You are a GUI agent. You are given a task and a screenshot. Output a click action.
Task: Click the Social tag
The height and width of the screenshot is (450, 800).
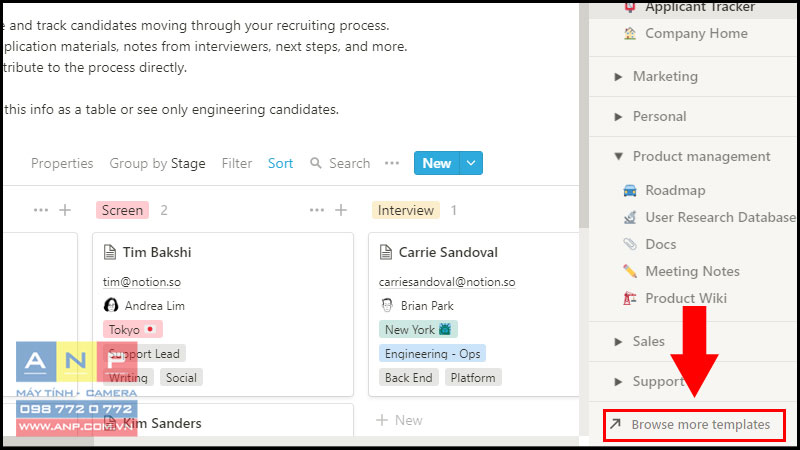pos(181,378)
